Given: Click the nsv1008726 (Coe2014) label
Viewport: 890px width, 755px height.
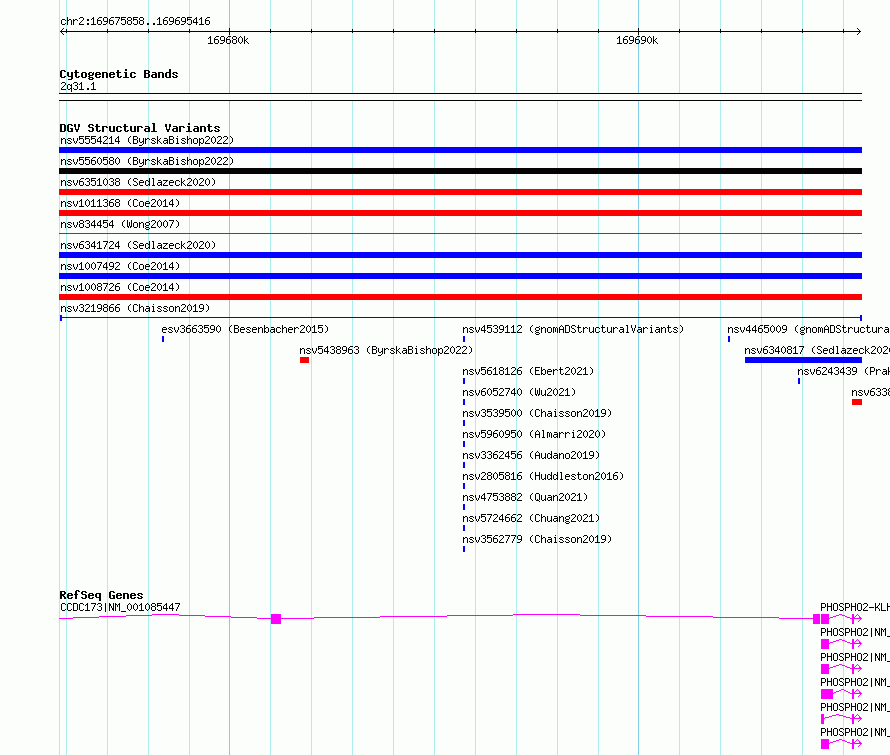Looking at the screenshot, I should coord(120,287).
